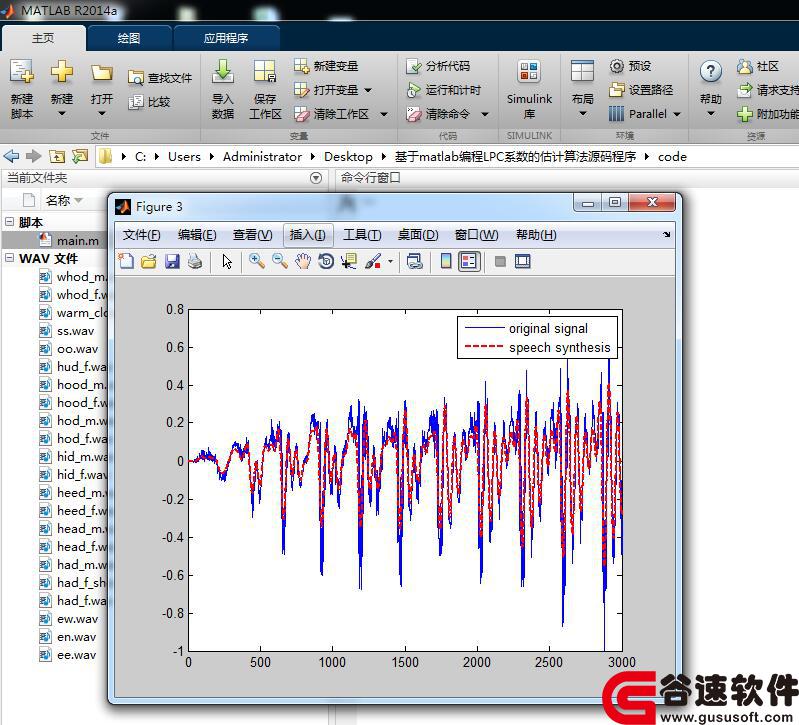This screenshot has width=799, height=725.
Task: Toggle Rotate 3D tool in figure toolbar
Action: (x=326, y=261)
